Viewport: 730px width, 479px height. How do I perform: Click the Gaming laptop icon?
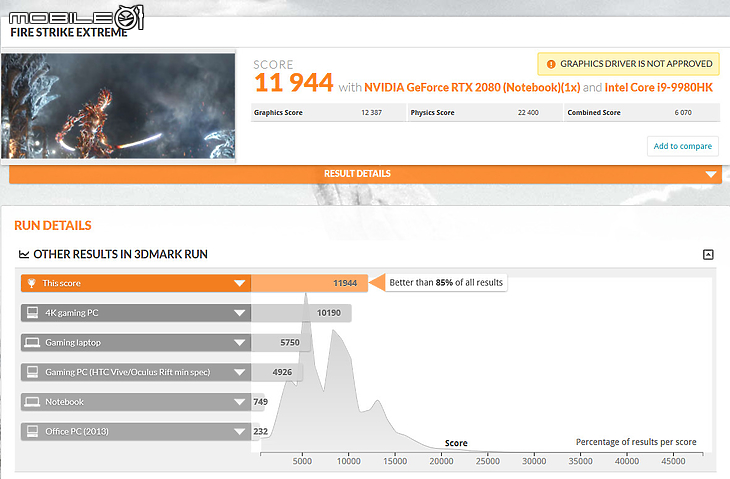tap(32, 343)
